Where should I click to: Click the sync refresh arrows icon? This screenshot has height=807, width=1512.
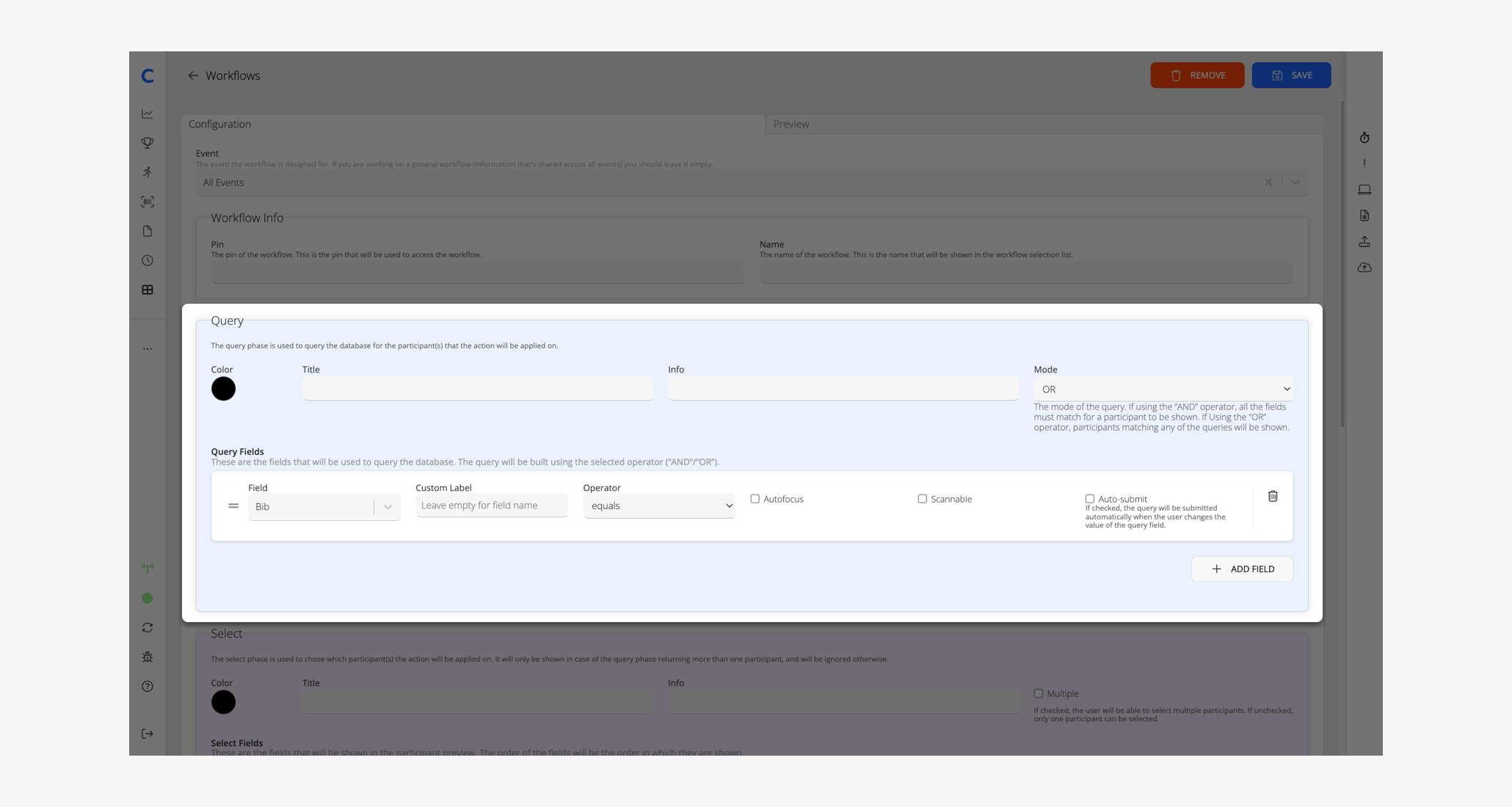148,628
